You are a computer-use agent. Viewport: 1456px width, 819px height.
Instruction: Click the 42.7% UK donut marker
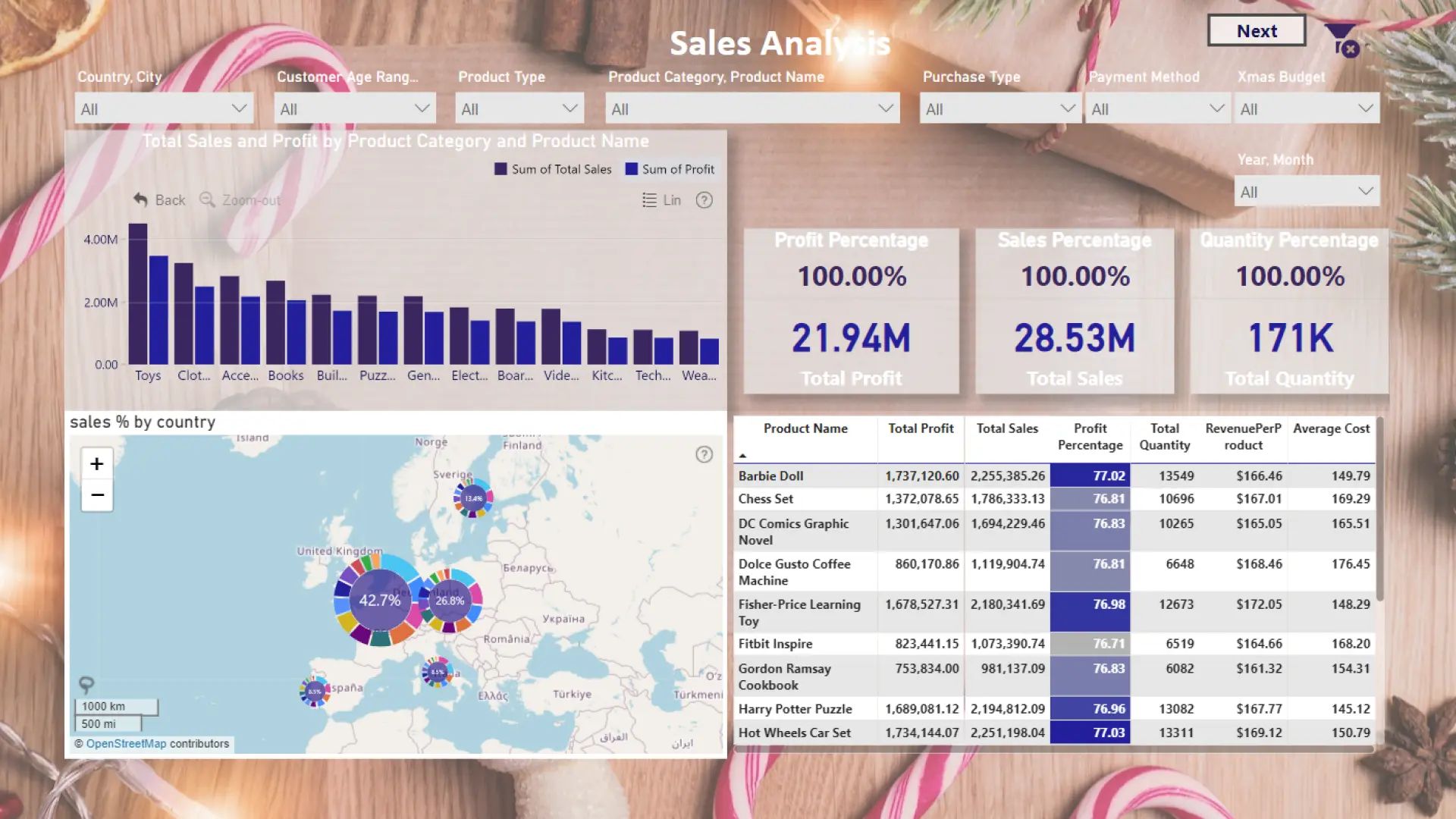click(379, 600)
